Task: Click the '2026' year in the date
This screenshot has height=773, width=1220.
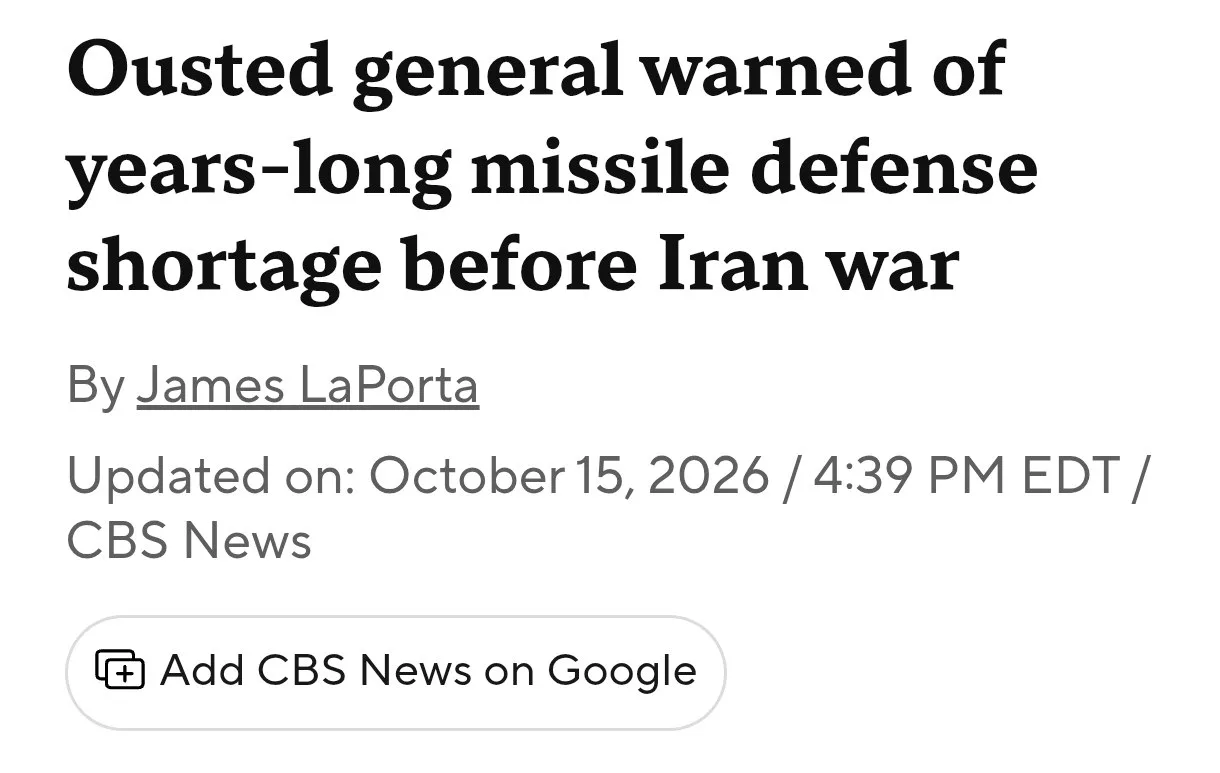Action: [x=708, y=475]
